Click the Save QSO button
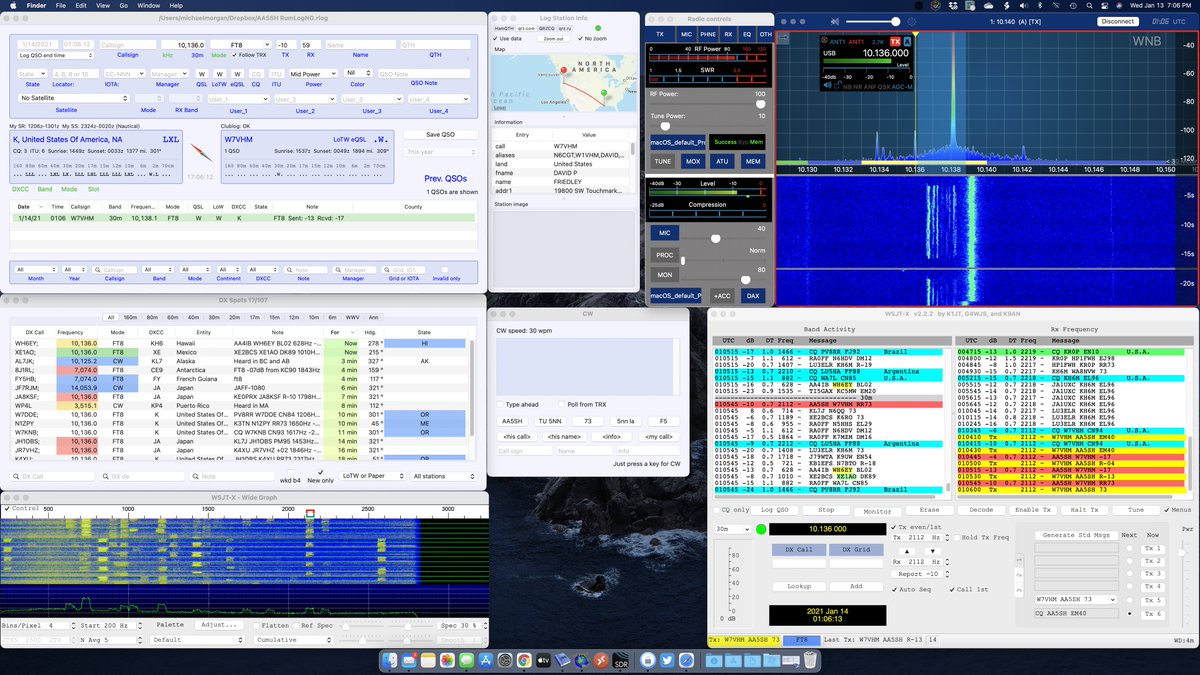 tap(438, 134)
